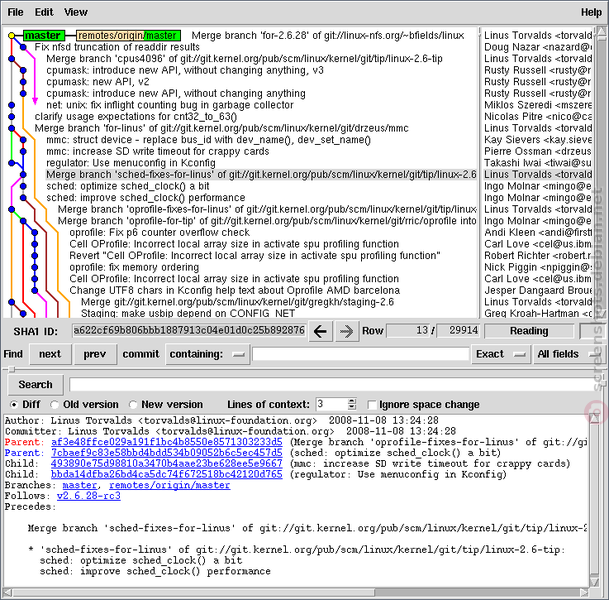Screen dimensions: 609x600
Task: Select commit 'regulator: Use menuconfig in Kconfig'
Action: pyautogui.click(x=130, y=163)
